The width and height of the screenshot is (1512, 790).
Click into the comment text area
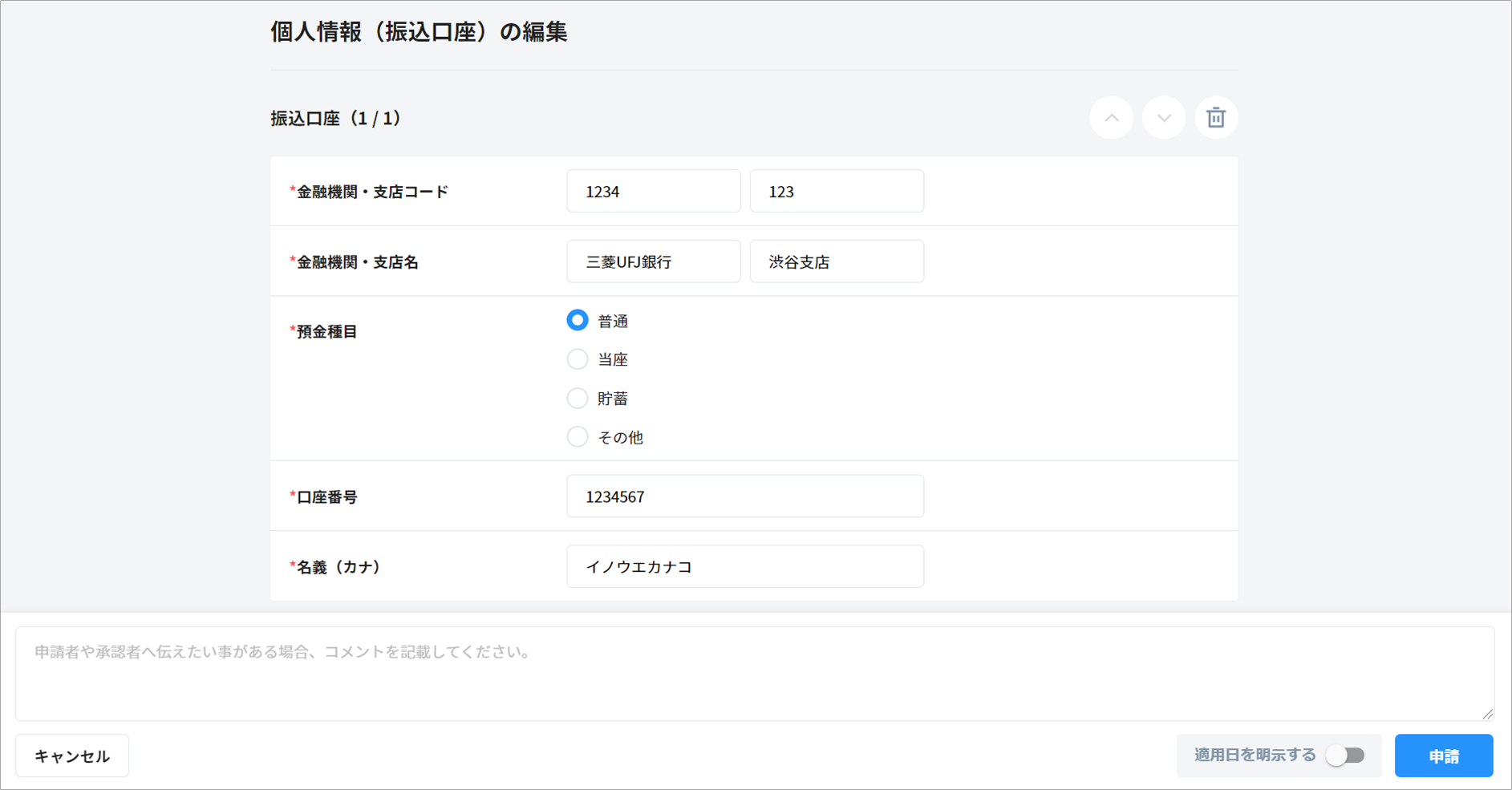coord(754,674)
